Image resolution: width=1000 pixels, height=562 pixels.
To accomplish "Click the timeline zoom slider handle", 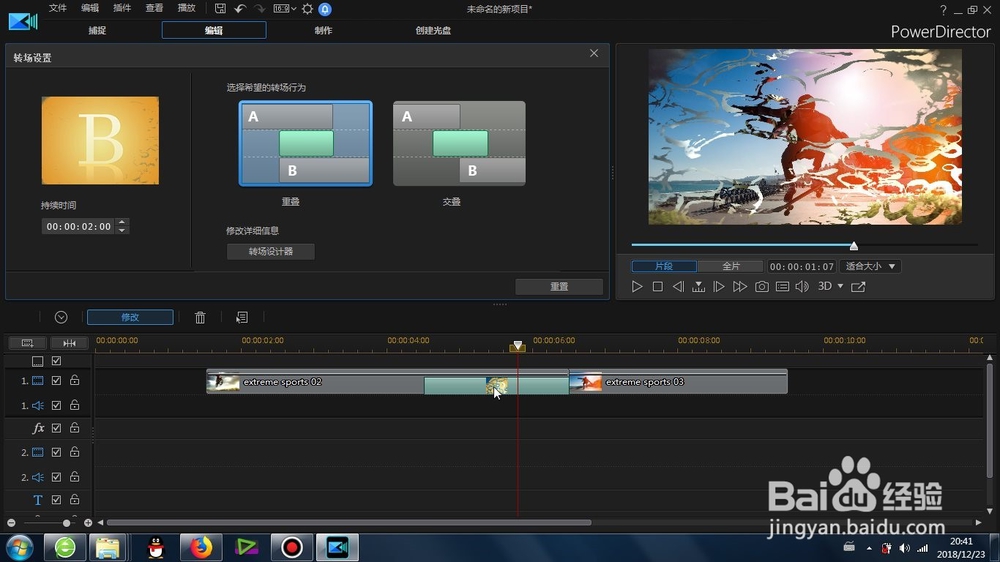I will click(66, 523).
